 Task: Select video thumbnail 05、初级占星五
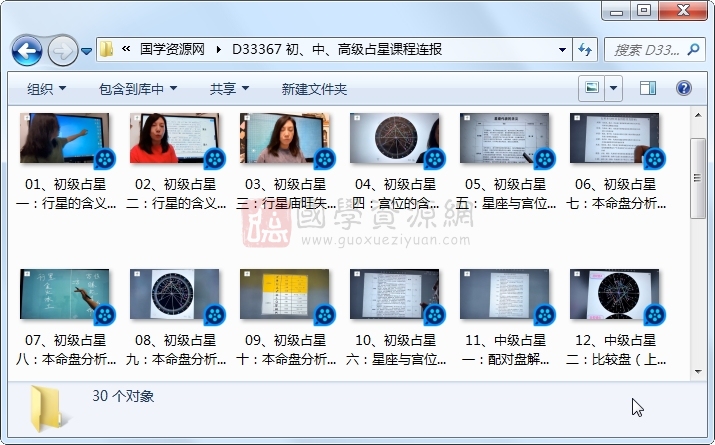[x=504, y=139]
